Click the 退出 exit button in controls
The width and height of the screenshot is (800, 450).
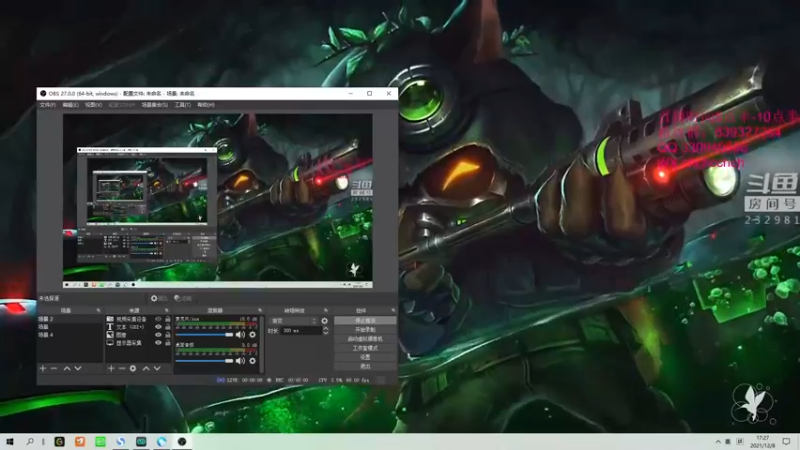click(365, 366)
